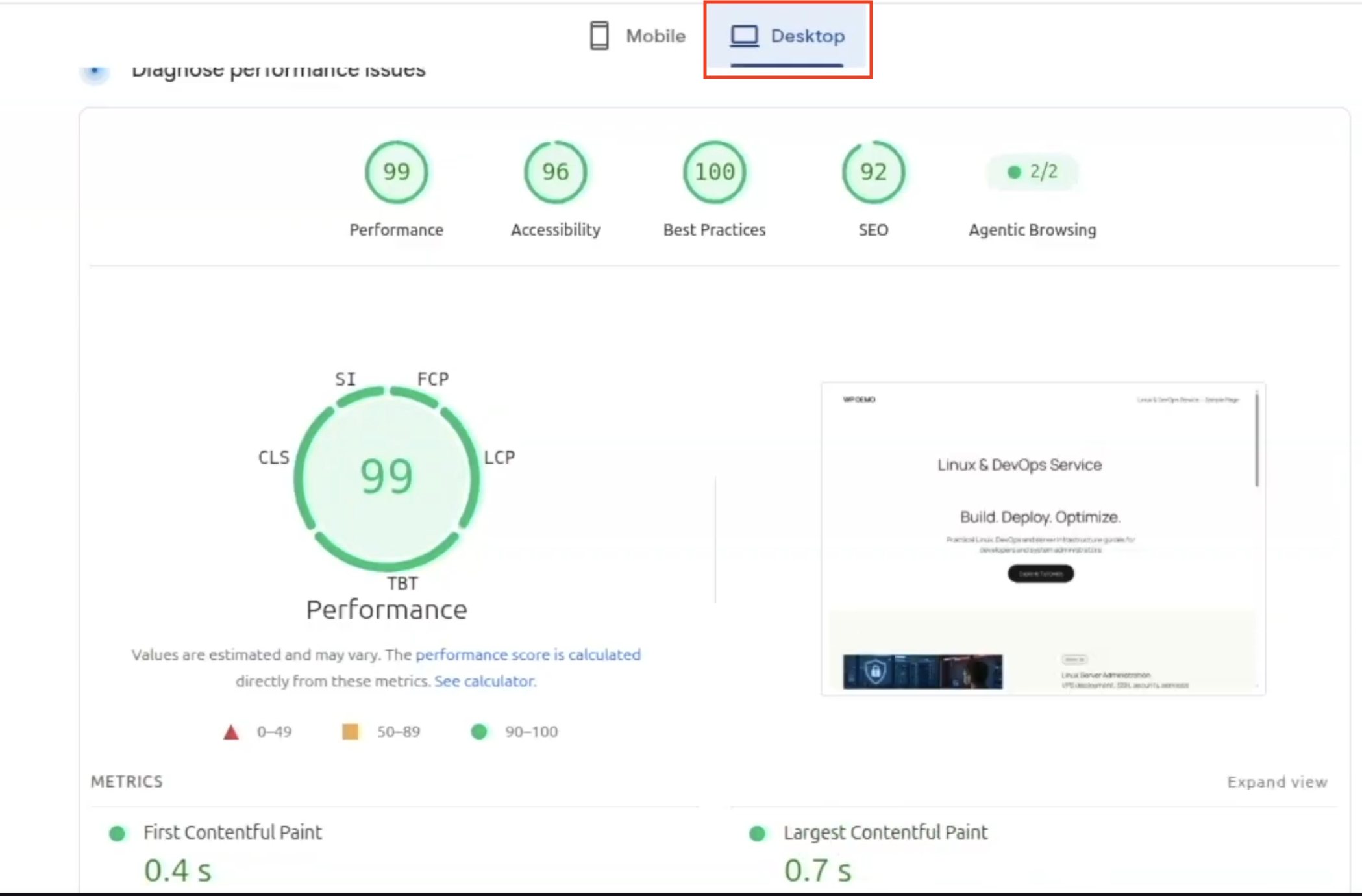Click the Agentic Browsing 2/2 badge

click(x=1032, y=171)
